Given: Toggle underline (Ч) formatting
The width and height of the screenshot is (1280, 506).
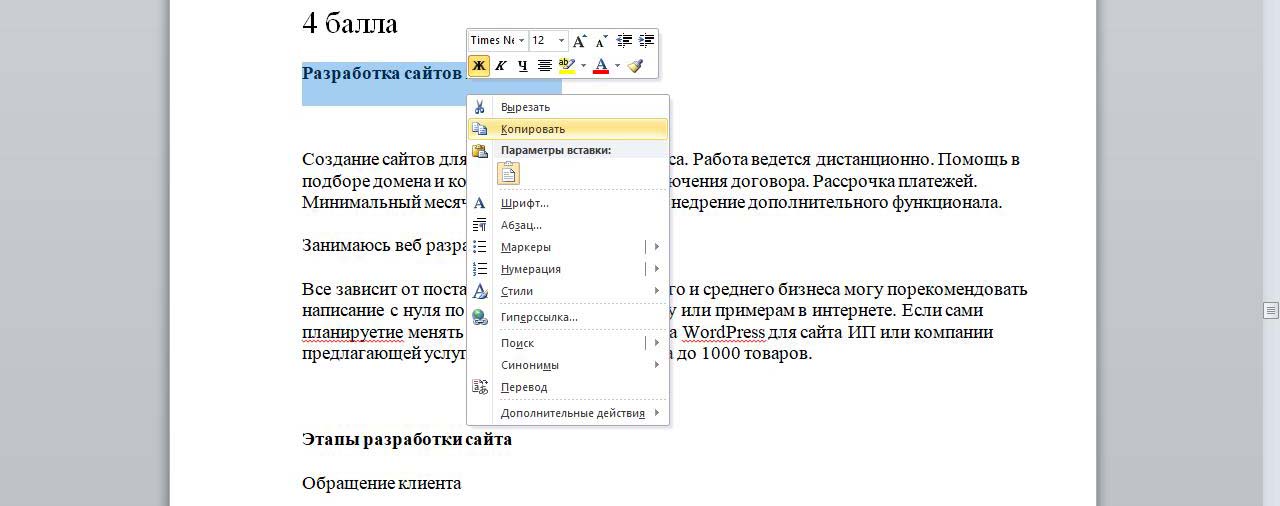Looking at the screenshot, I should coord(522,66).
